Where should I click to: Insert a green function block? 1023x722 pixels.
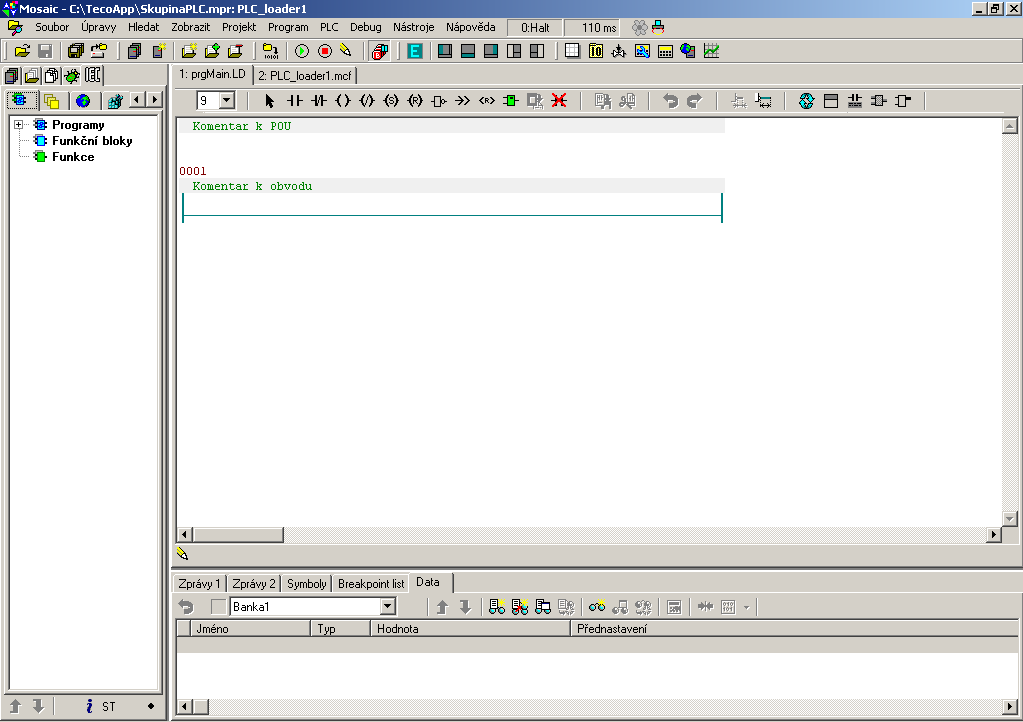click(511, 100)
